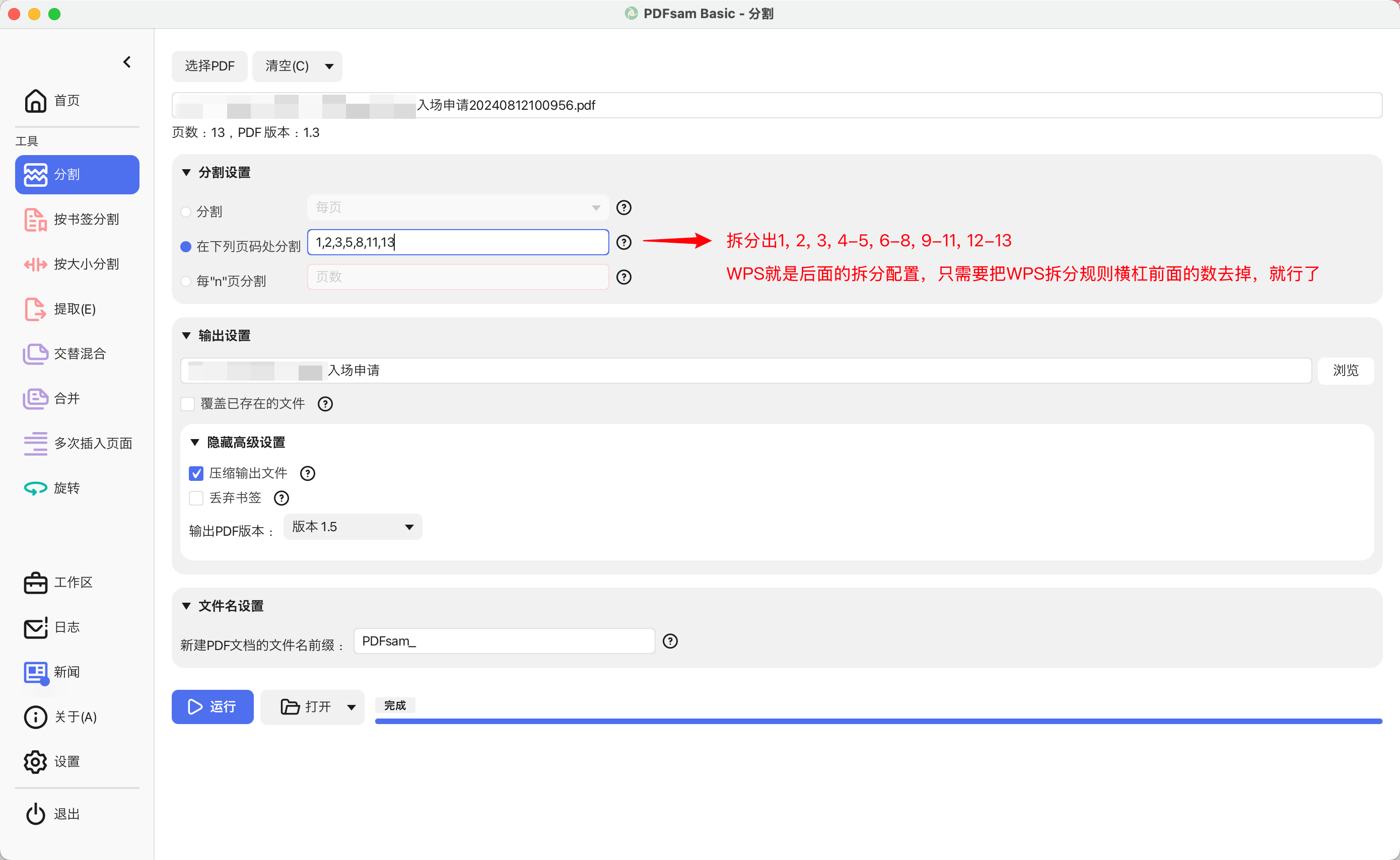The image size is (1400, 860).
Task: Expand the 清空(C) dropdown arrow
Action: (329, 66)
